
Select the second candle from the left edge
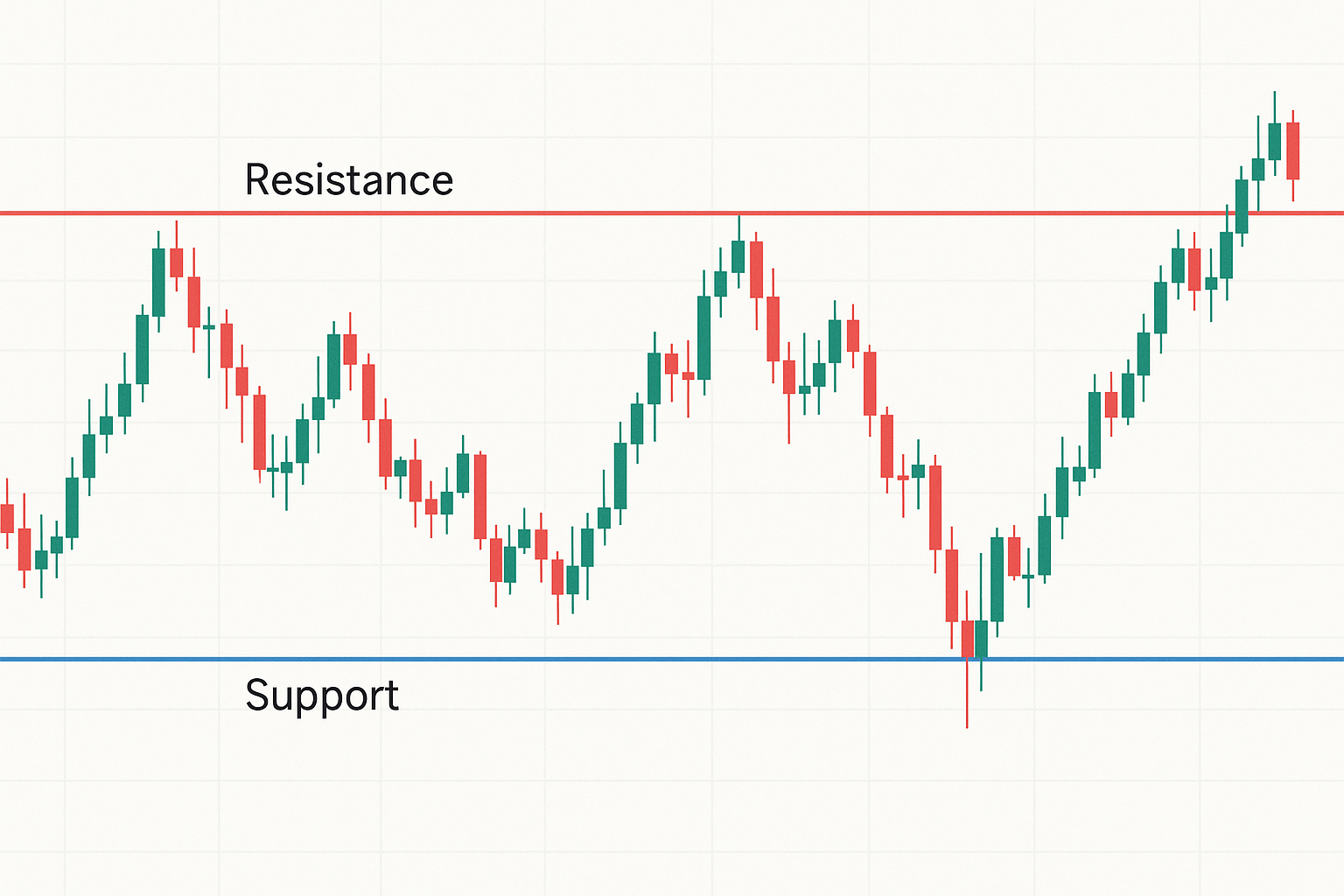[24, 549]
